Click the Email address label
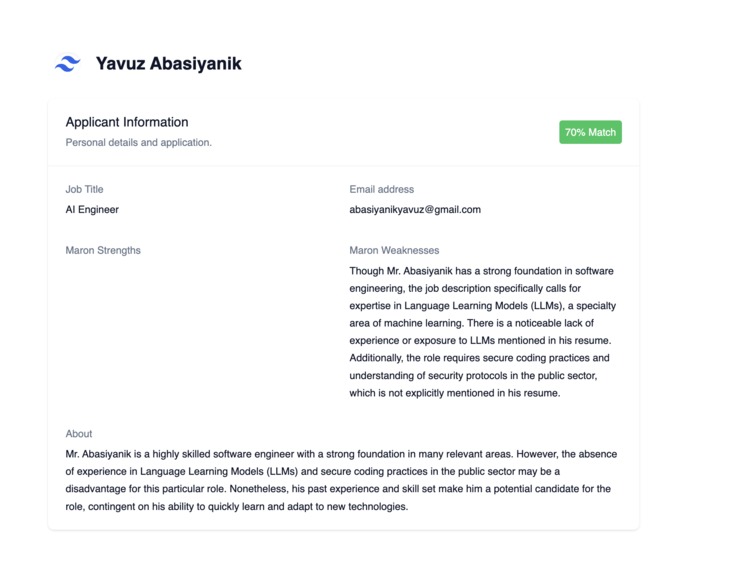 tap(382, 189)
